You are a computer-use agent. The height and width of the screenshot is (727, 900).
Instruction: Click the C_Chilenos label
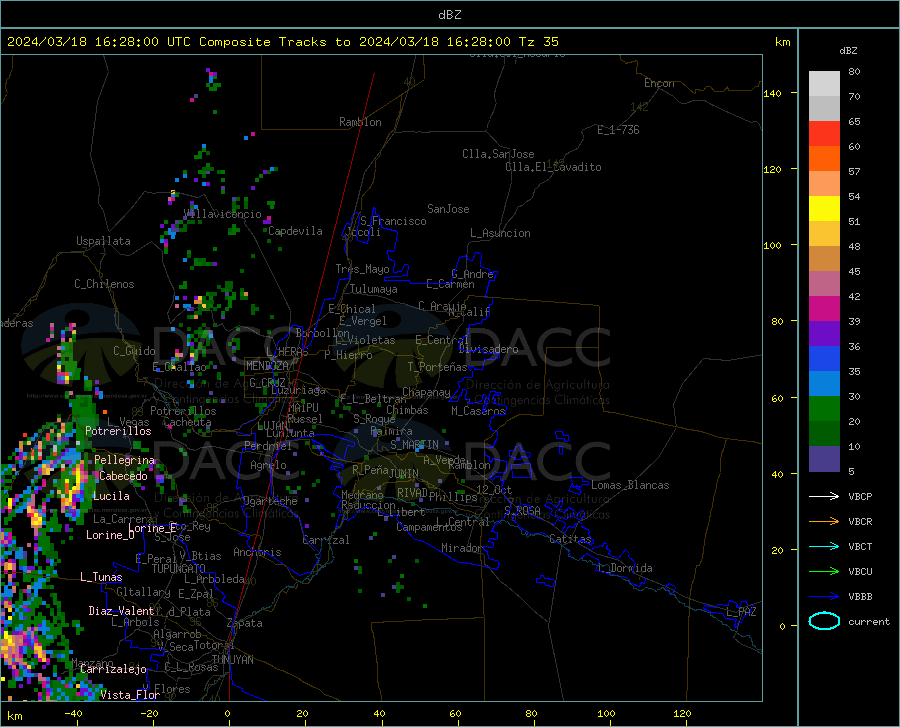(x=104, y=284)
